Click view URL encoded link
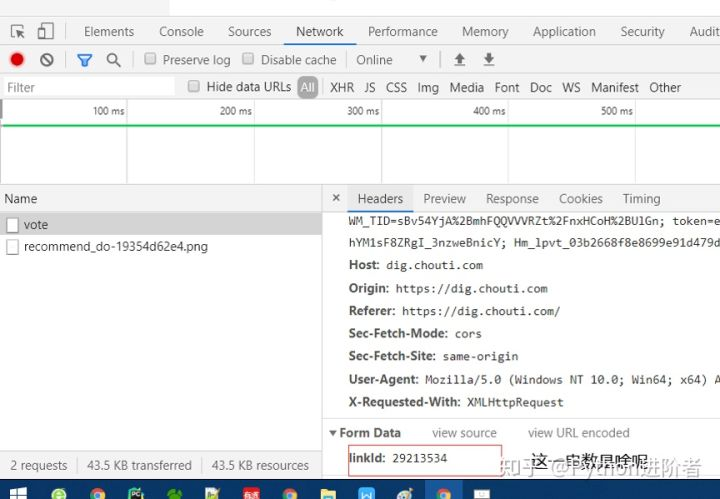The height and width of the screenshot is (499, 720). click(x=579, y=433)
